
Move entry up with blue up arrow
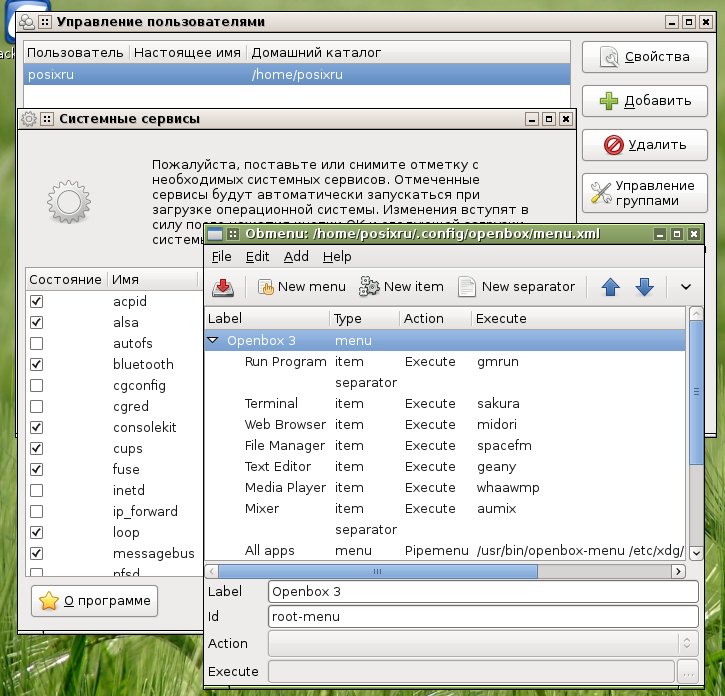[x=610, y=287]
